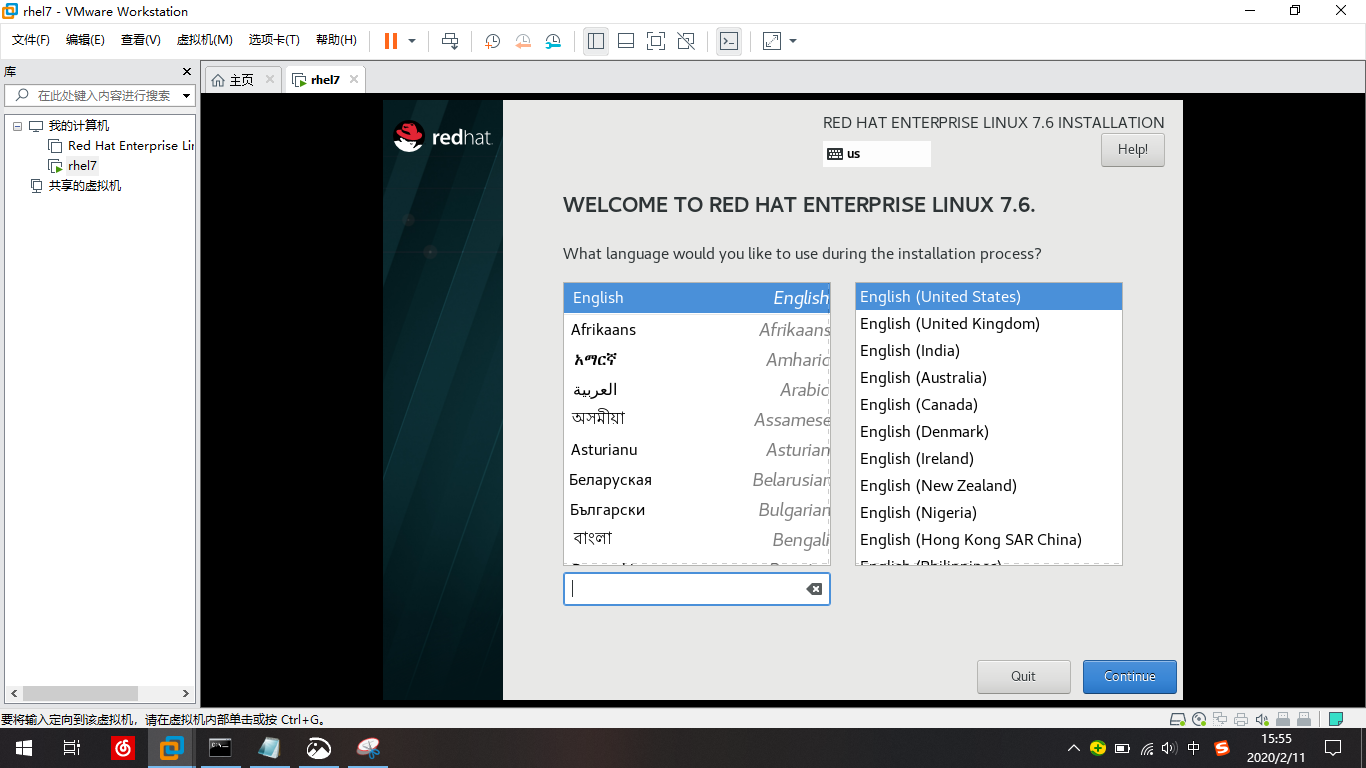1366x768 pixels.
Task: Select Assamese in the language list
Action: click(697, 419)
